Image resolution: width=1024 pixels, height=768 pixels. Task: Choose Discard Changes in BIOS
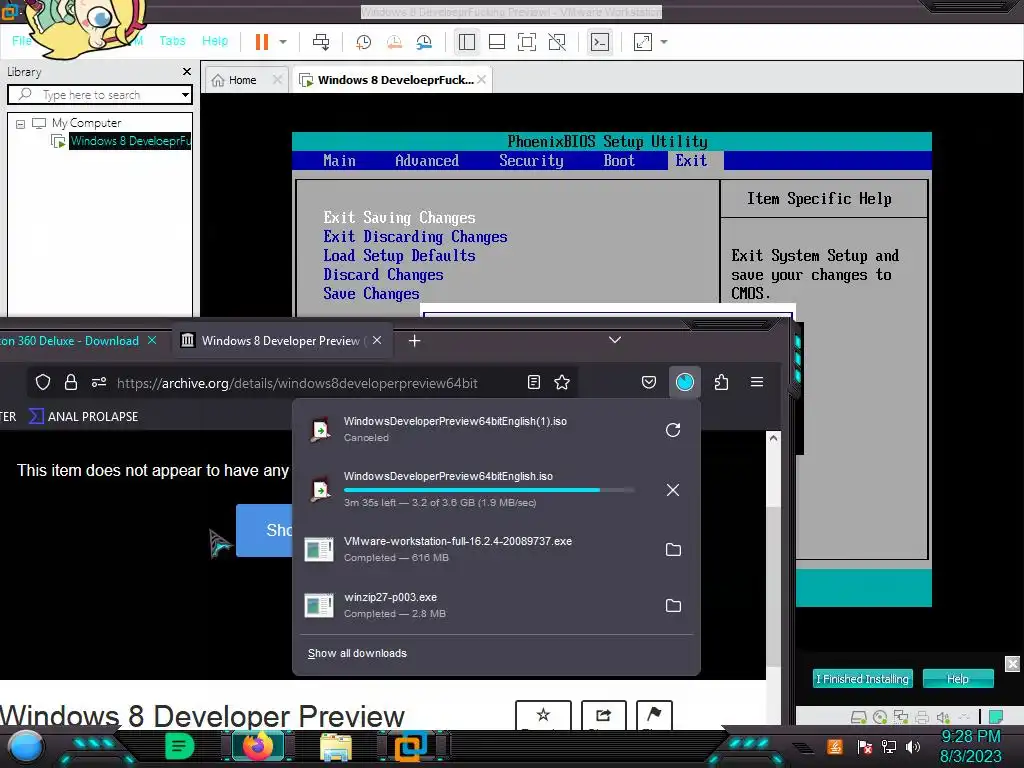click(383, 274)
